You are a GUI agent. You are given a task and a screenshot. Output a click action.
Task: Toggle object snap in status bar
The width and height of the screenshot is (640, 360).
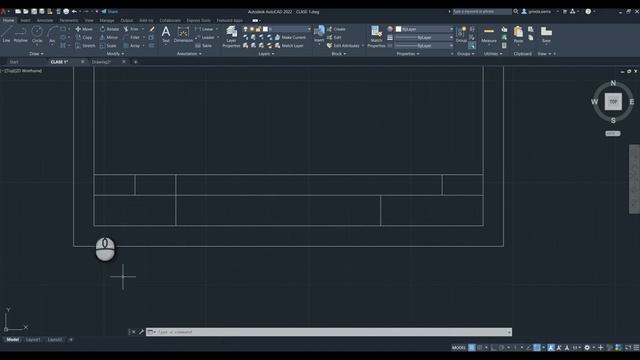point(537,347)
